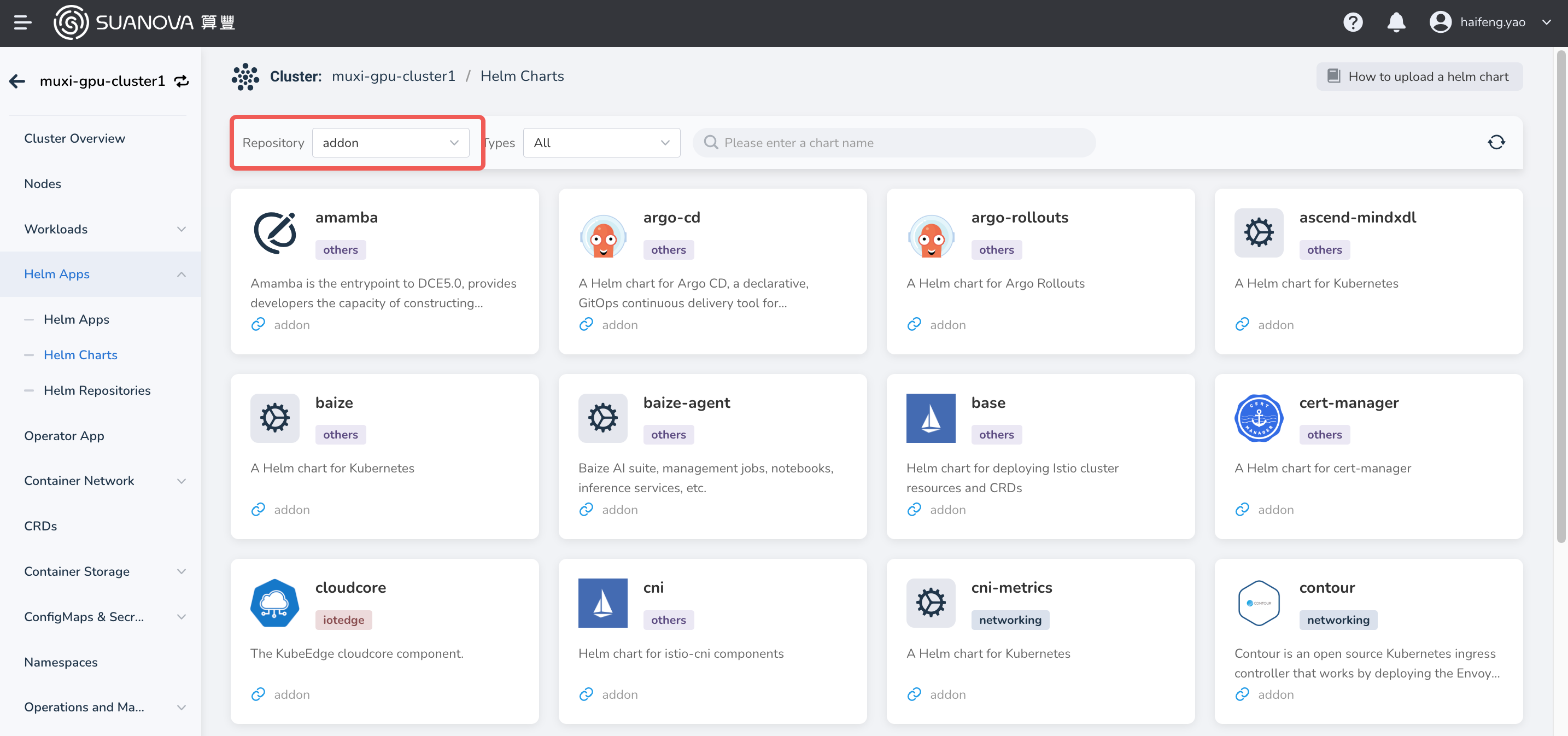This screenshot has width=1568, height=736.
Task: Open How to upload a helm chart
Action: pos(1419,77)
